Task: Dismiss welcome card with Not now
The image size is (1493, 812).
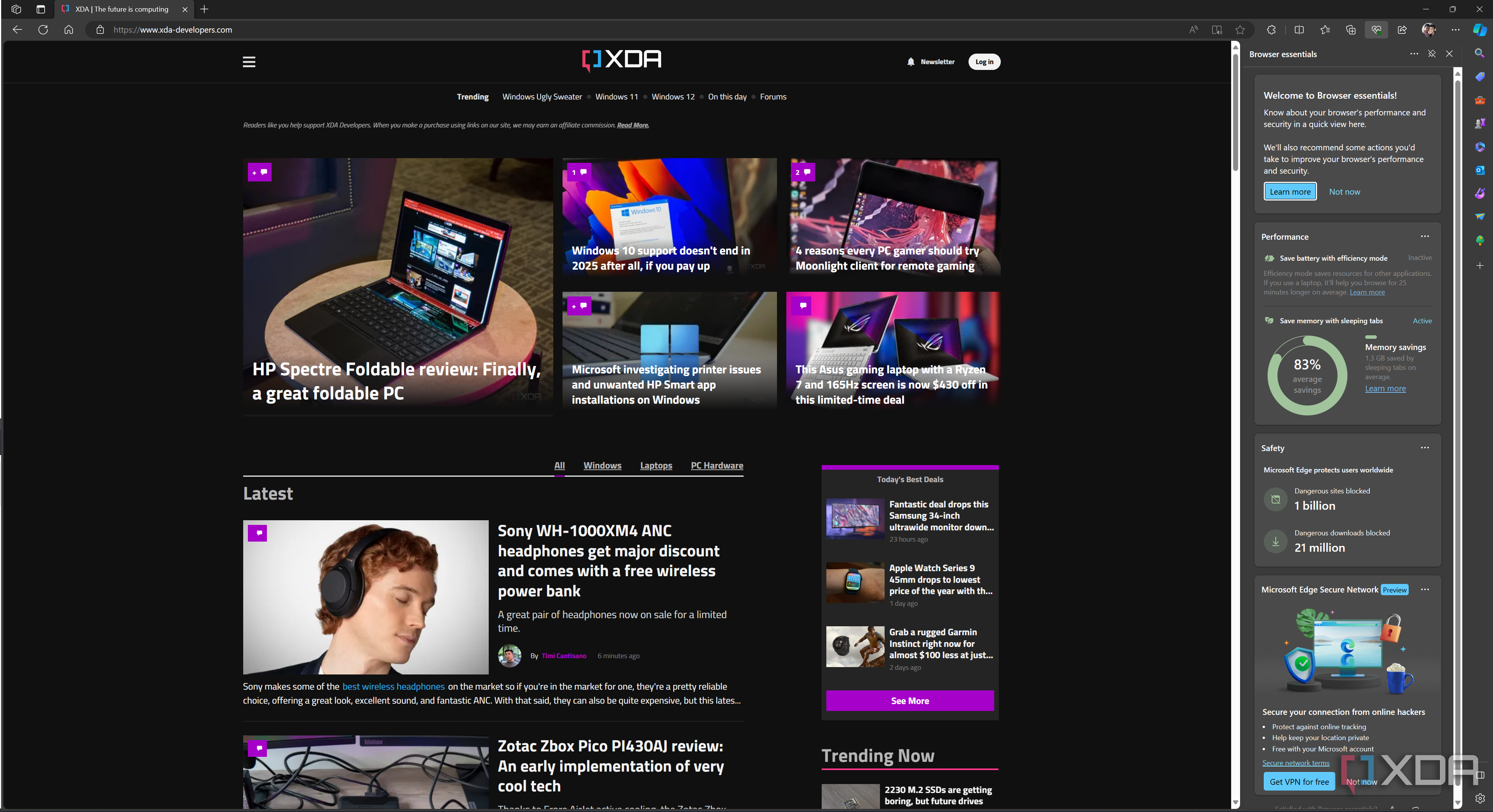Action: point(1344,191)
